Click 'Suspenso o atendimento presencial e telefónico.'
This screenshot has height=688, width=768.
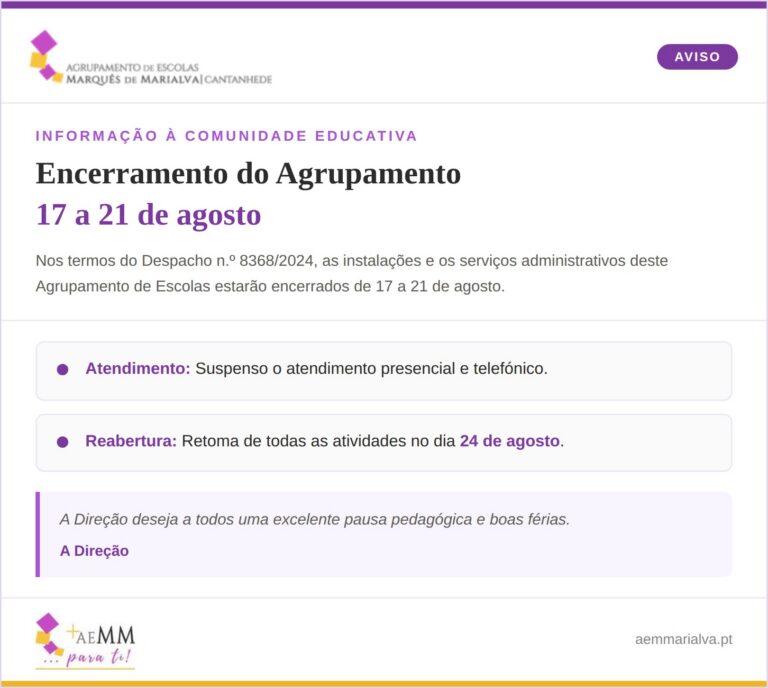tap(371, 368)
